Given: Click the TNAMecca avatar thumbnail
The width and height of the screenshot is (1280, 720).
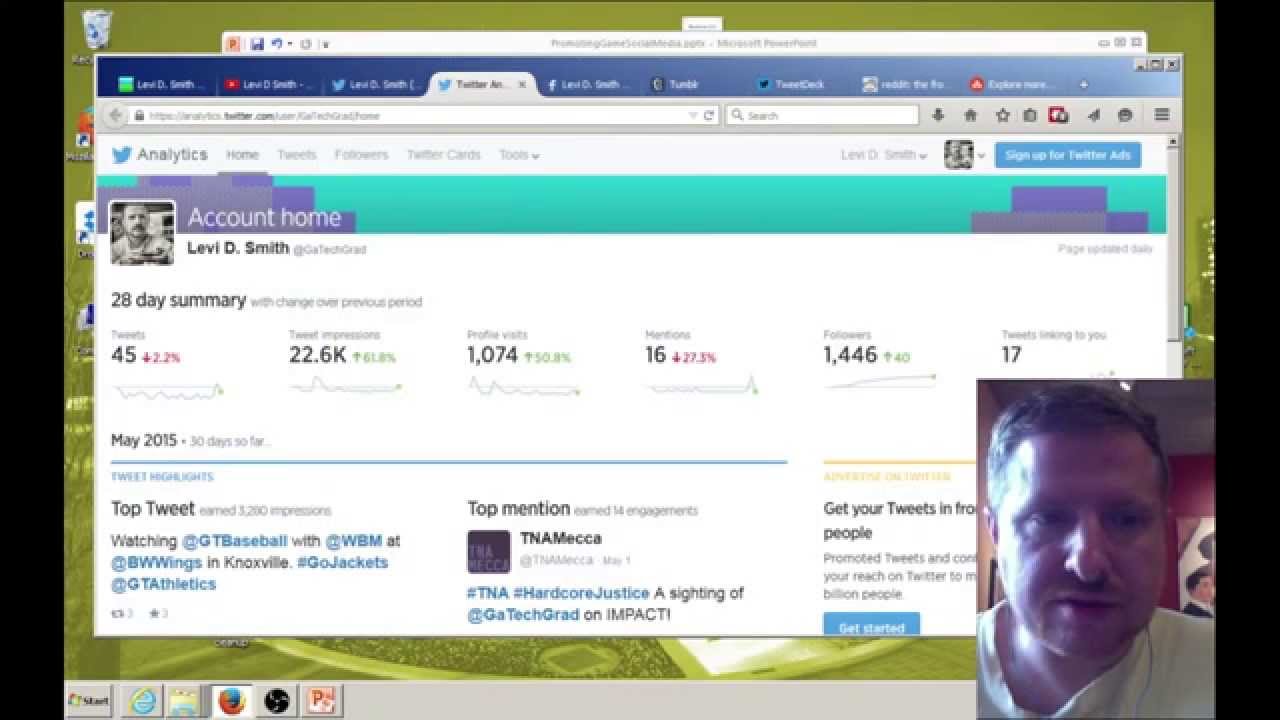Looking at the screenshot, I should click(489, 552).
